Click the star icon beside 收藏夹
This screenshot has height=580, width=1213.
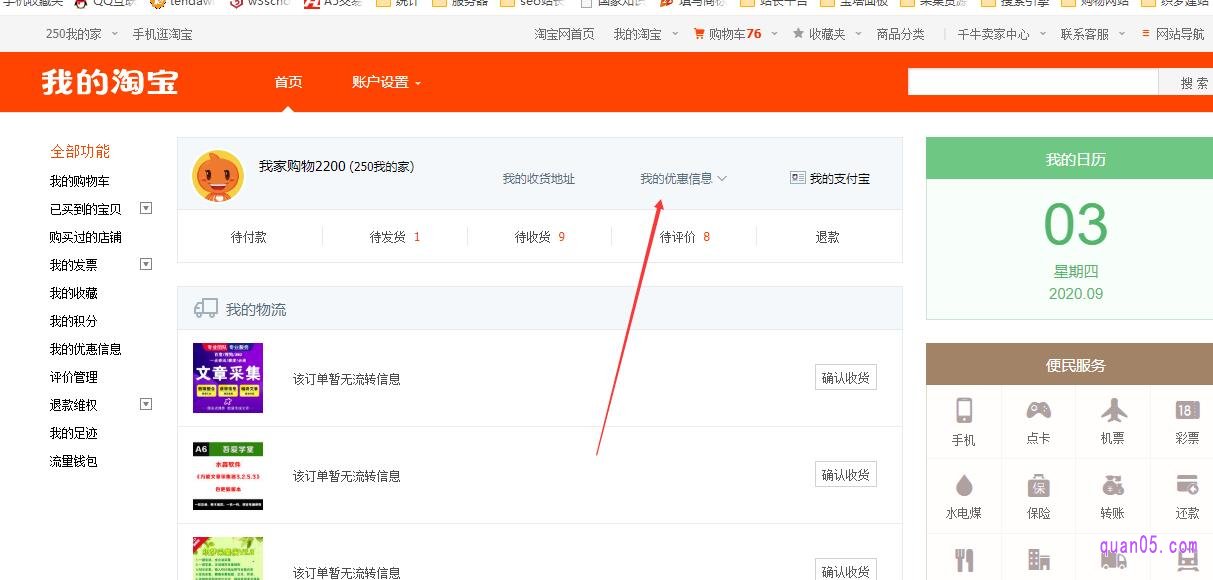coord(798,33)
